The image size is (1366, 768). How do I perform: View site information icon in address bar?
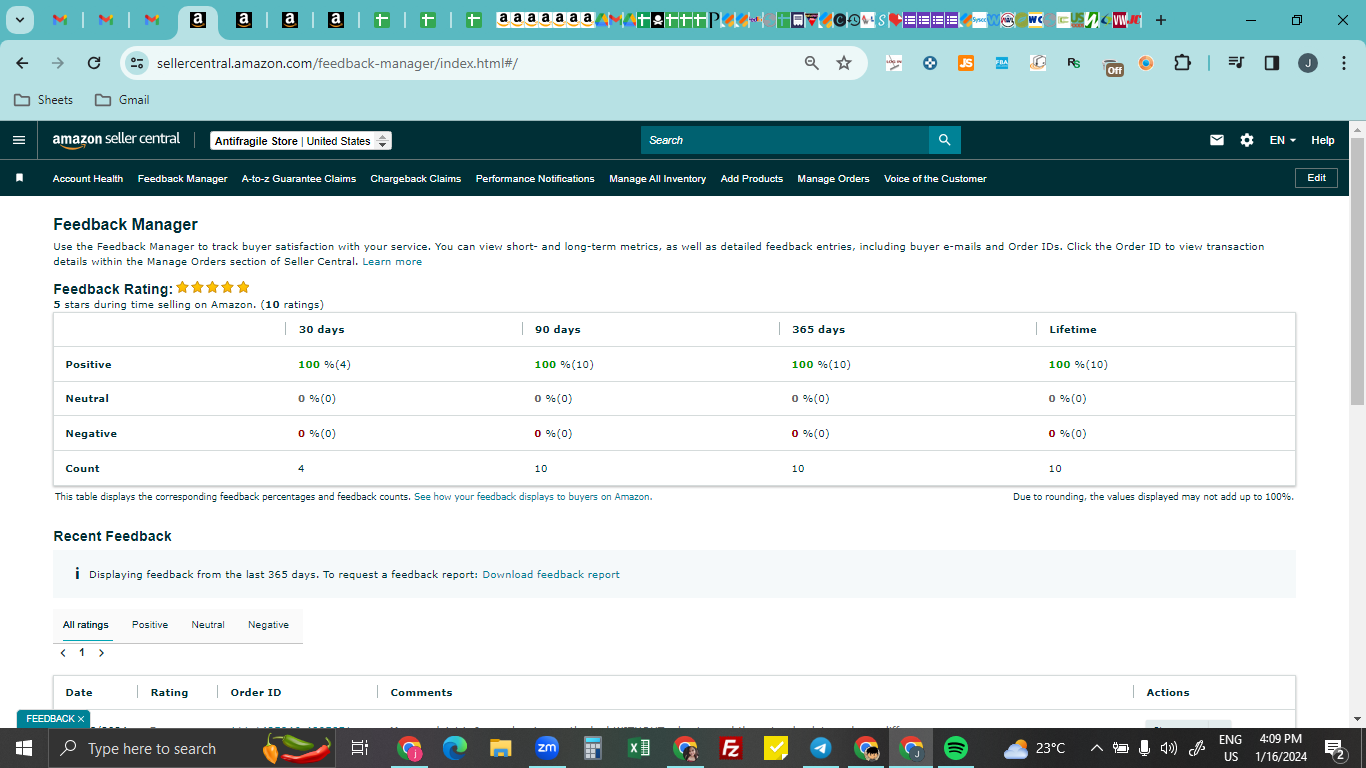coord(137,63)
